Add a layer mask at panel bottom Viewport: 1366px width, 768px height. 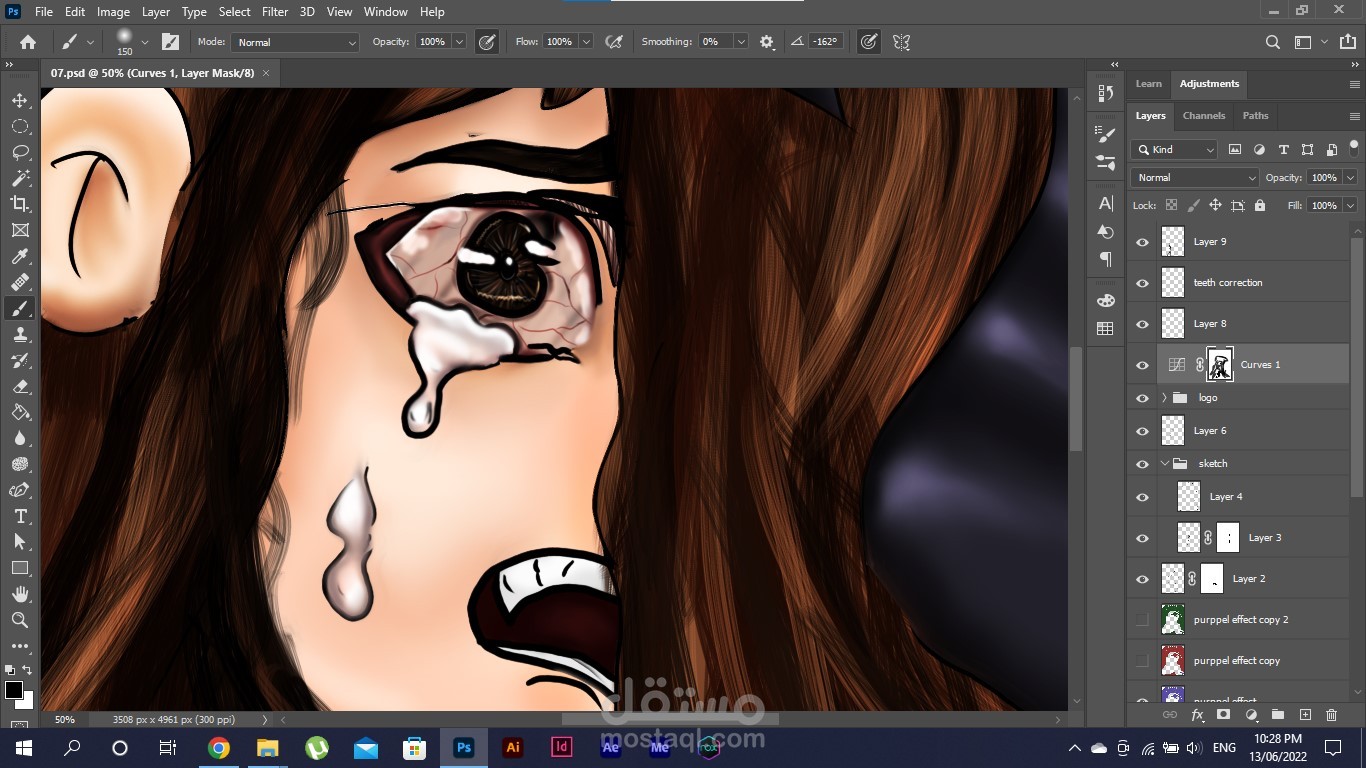click(1223, 715)
